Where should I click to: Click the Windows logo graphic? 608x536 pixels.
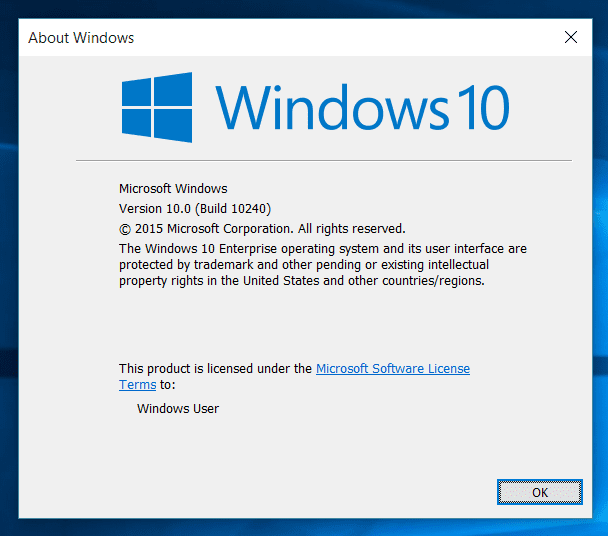[157, 107]
